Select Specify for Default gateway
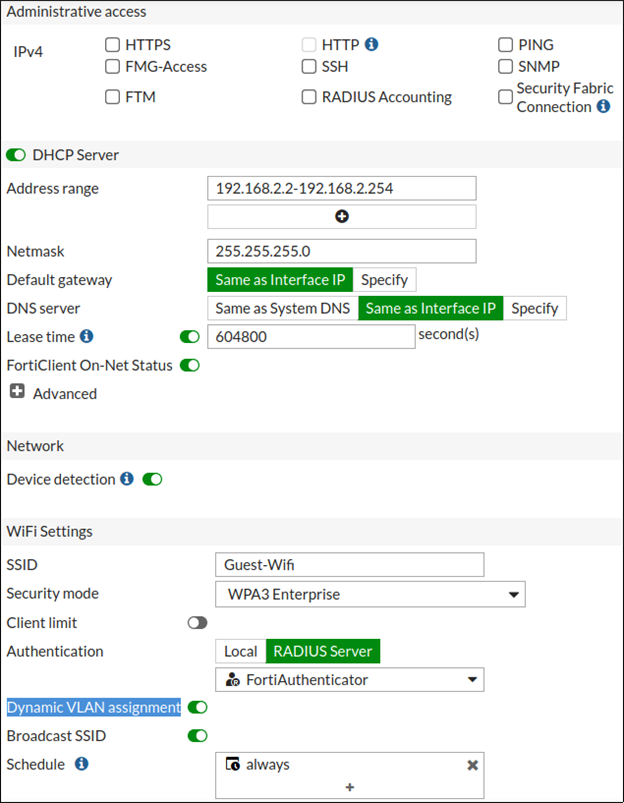The width and height of the screenshot is (624, 803). point(384,280)
